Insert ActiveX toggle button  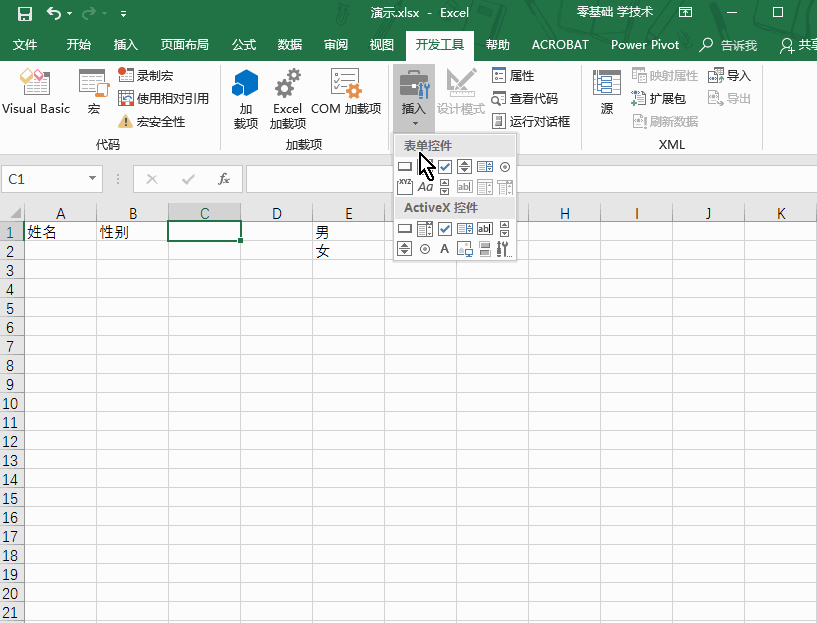coord(485,248)
